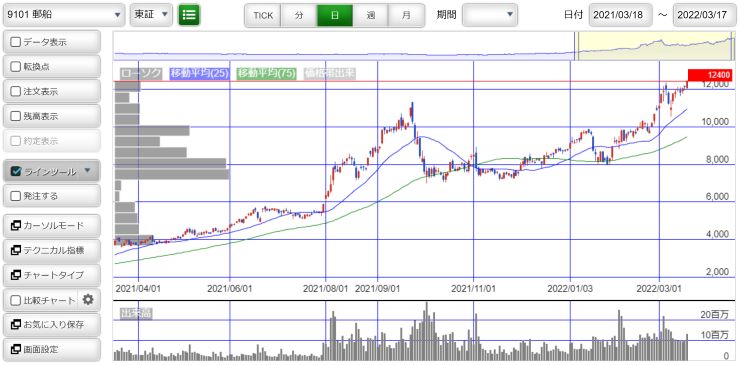Viewport: 740px width, 365px height.
Task: Select the 週 weekly chart tab
Action: (370, 15)
